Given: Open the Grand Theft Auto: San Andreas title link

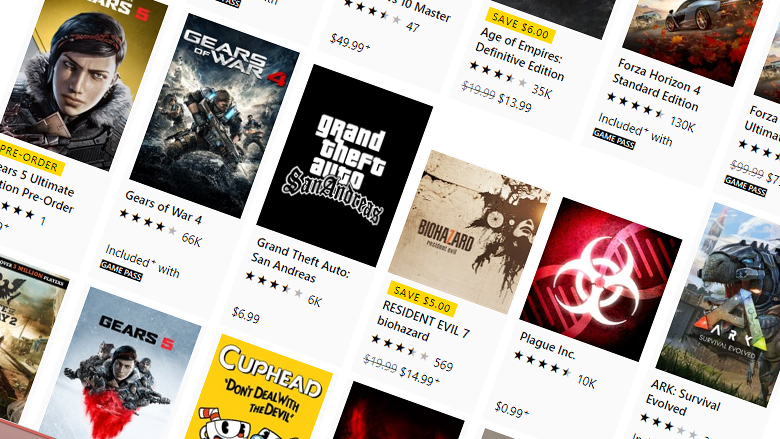Looking at the screenshot, I should [300, 265].
